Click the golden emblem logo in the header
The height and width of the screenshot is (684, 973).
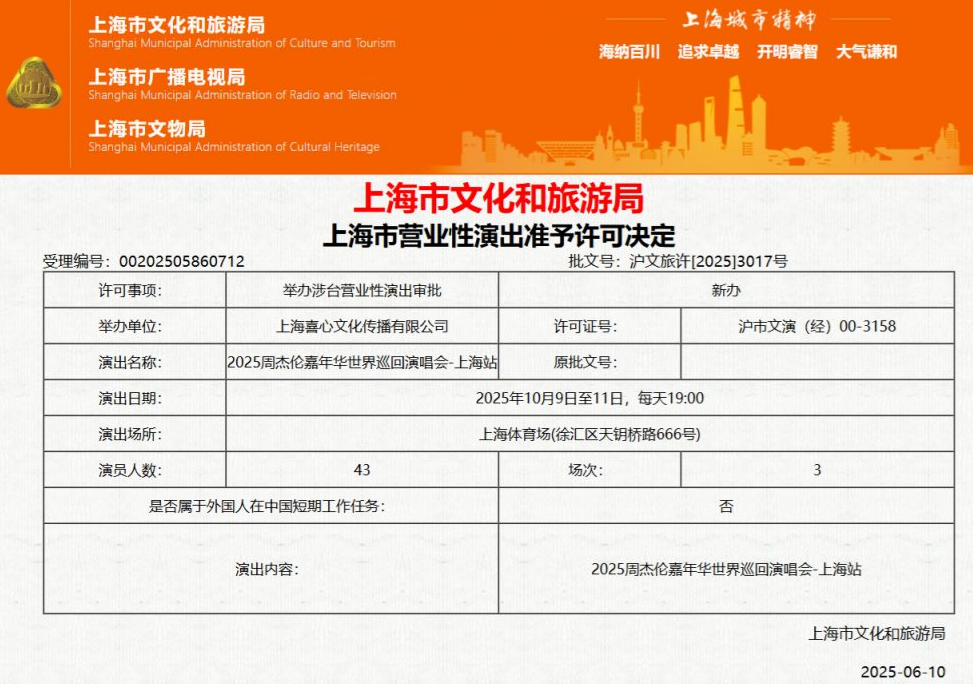pos(34,83)
